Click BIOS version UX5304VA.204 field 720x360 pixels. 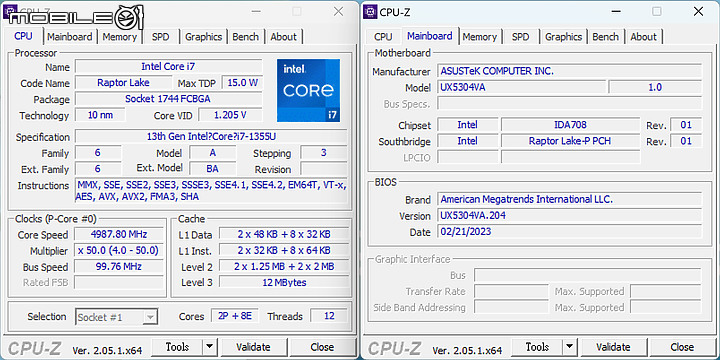coord(569,216)
